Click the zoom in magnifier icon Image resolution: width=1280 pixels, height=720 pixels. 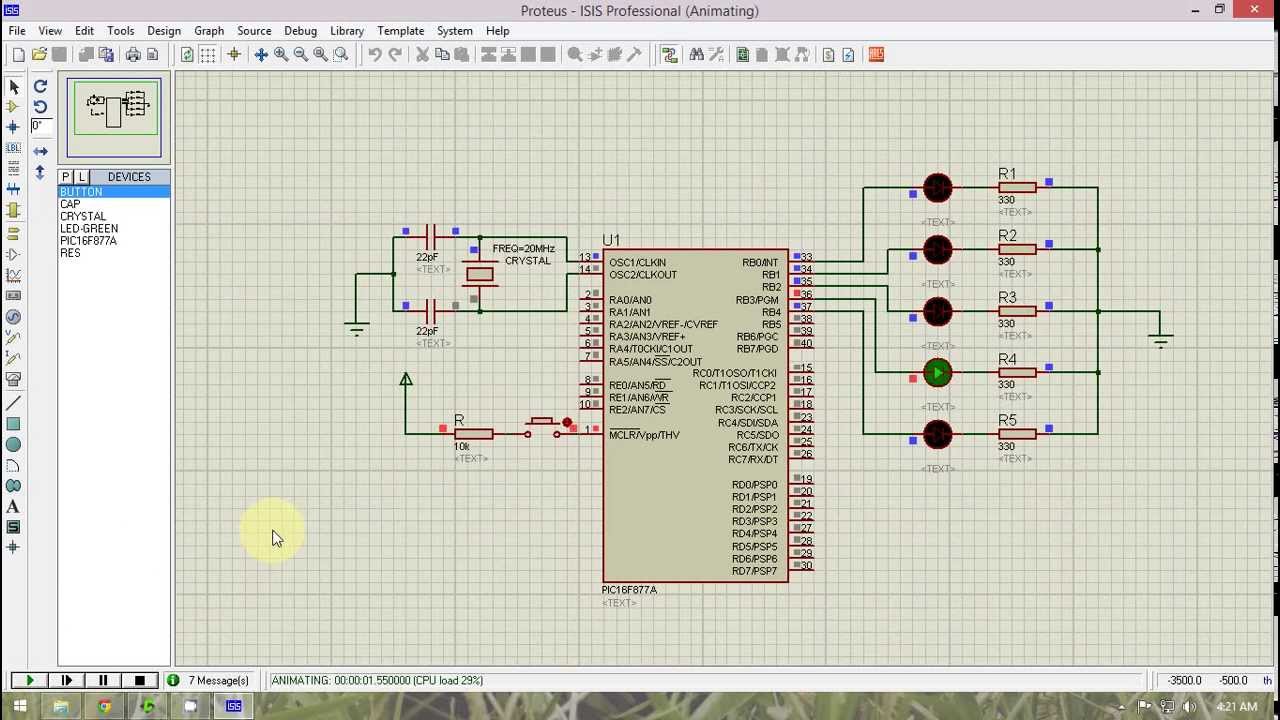click(x=281, y=55)
